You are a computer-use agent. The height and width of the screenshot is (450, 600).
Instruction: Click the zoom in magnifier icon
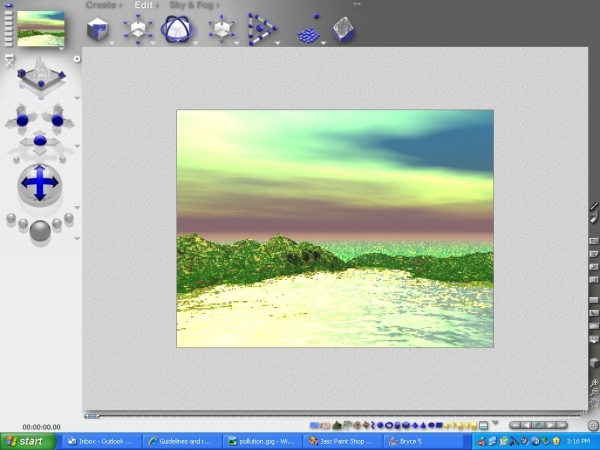tap(594, 382)
